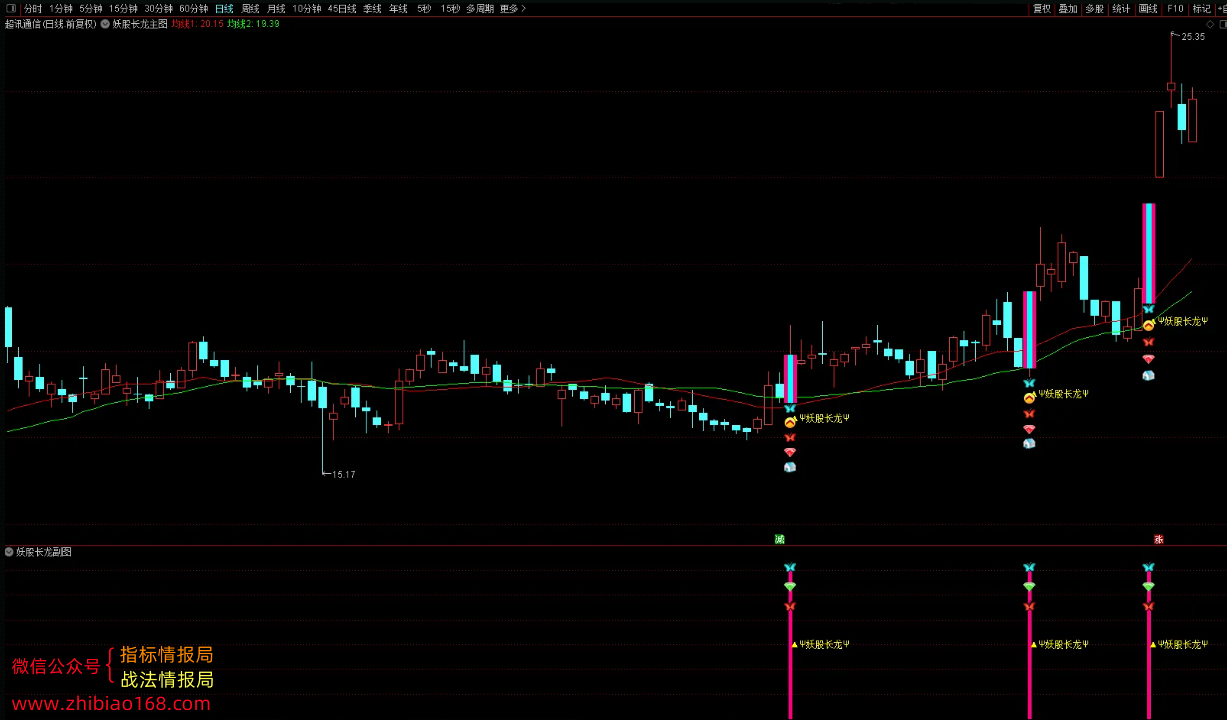Click the second magenta-cyan signal candle in main chart
The image size is (1227, 720).
click(x=1029, y=330)
